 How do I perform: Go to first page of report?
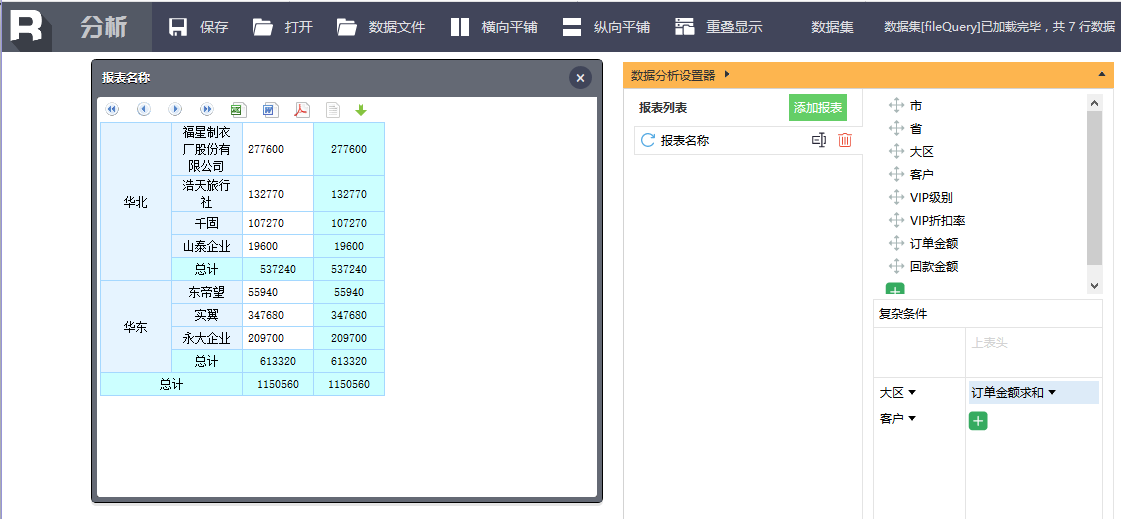(112, 109)
